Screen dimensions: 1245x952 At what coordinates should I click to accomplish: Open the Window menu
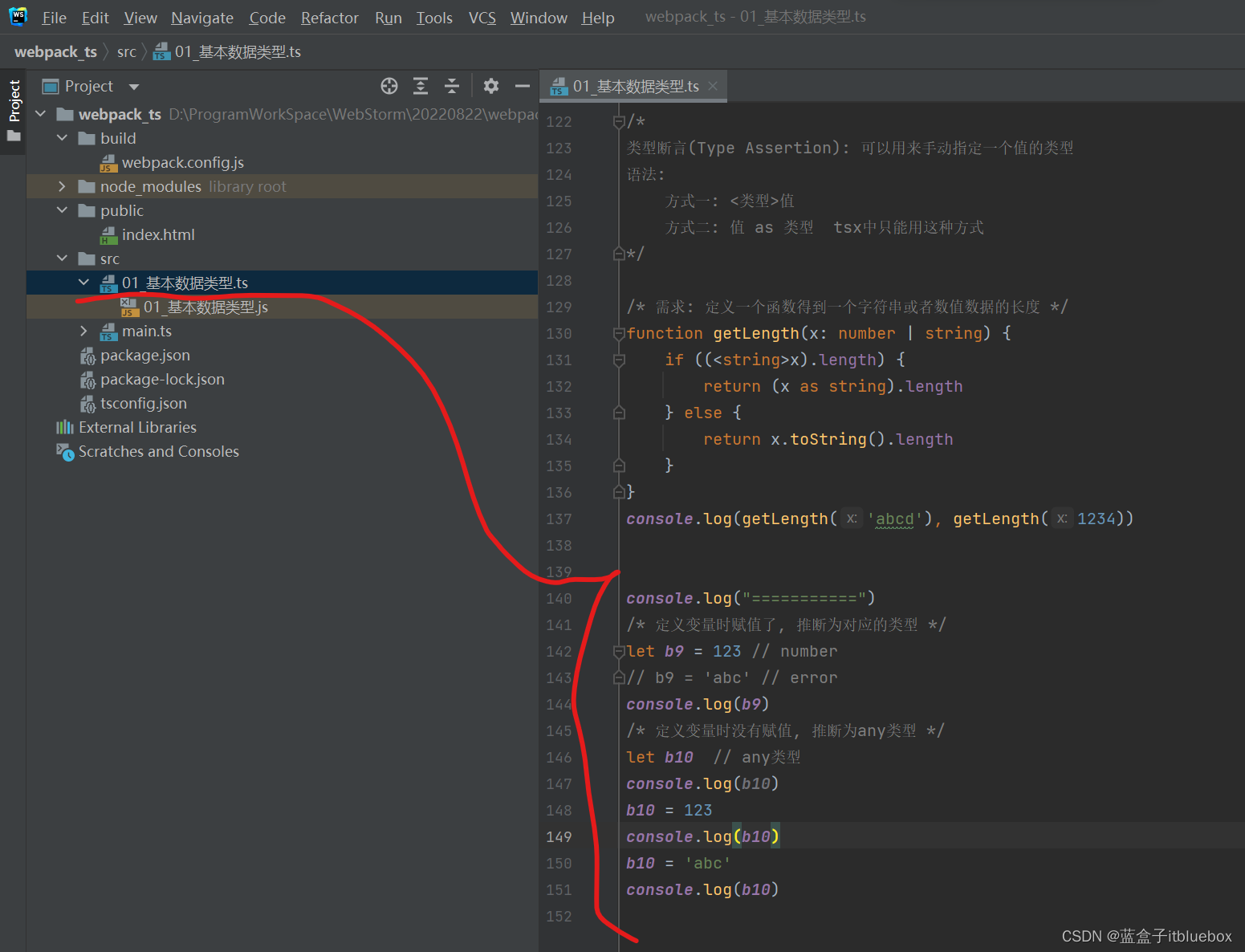(x=539, y=18)
